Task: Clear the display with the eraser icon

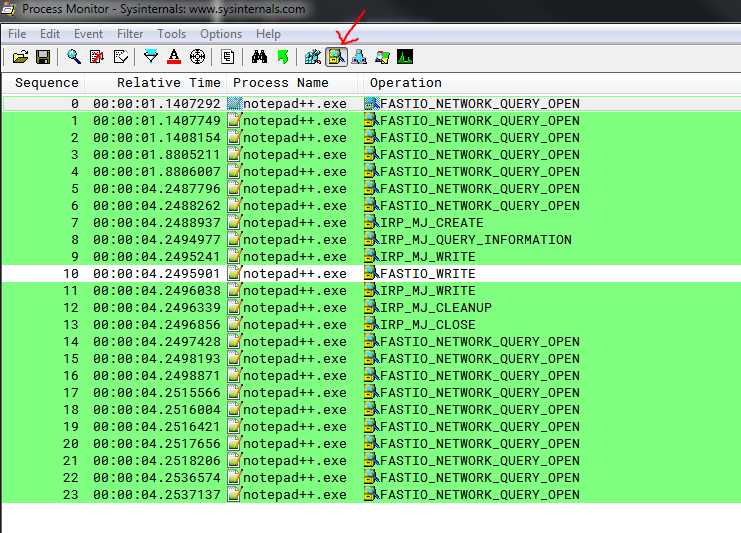Action: click(121, 57)
